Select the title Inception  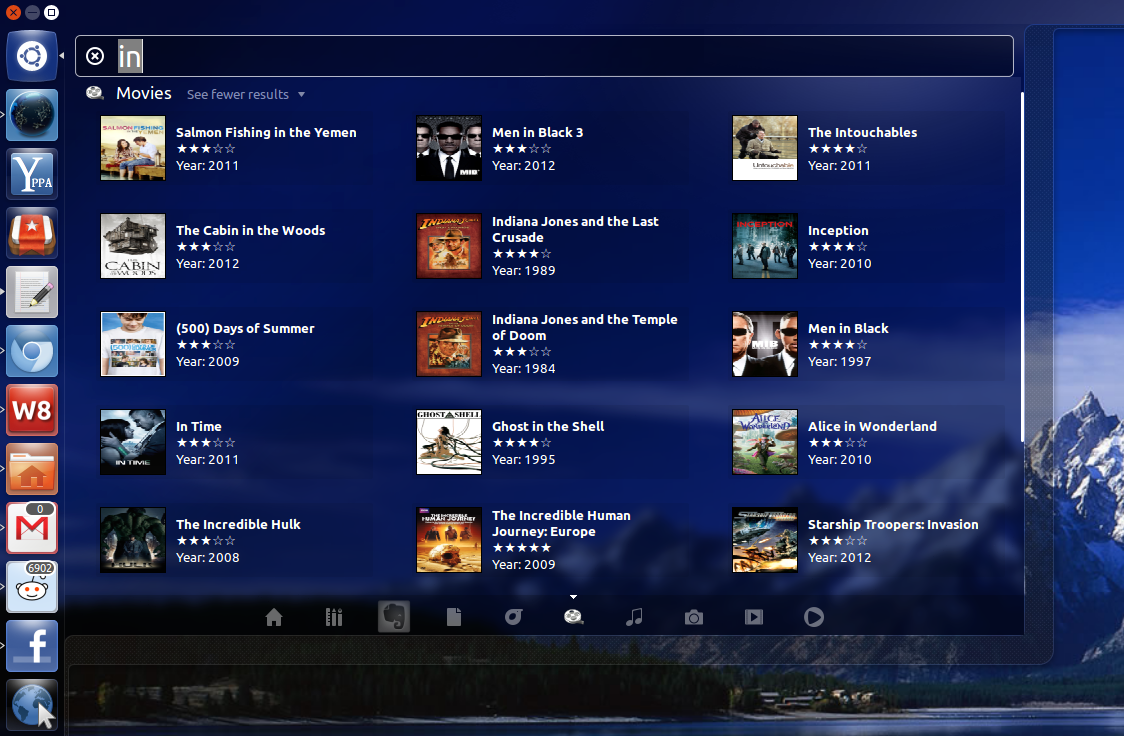click(838, 231)
